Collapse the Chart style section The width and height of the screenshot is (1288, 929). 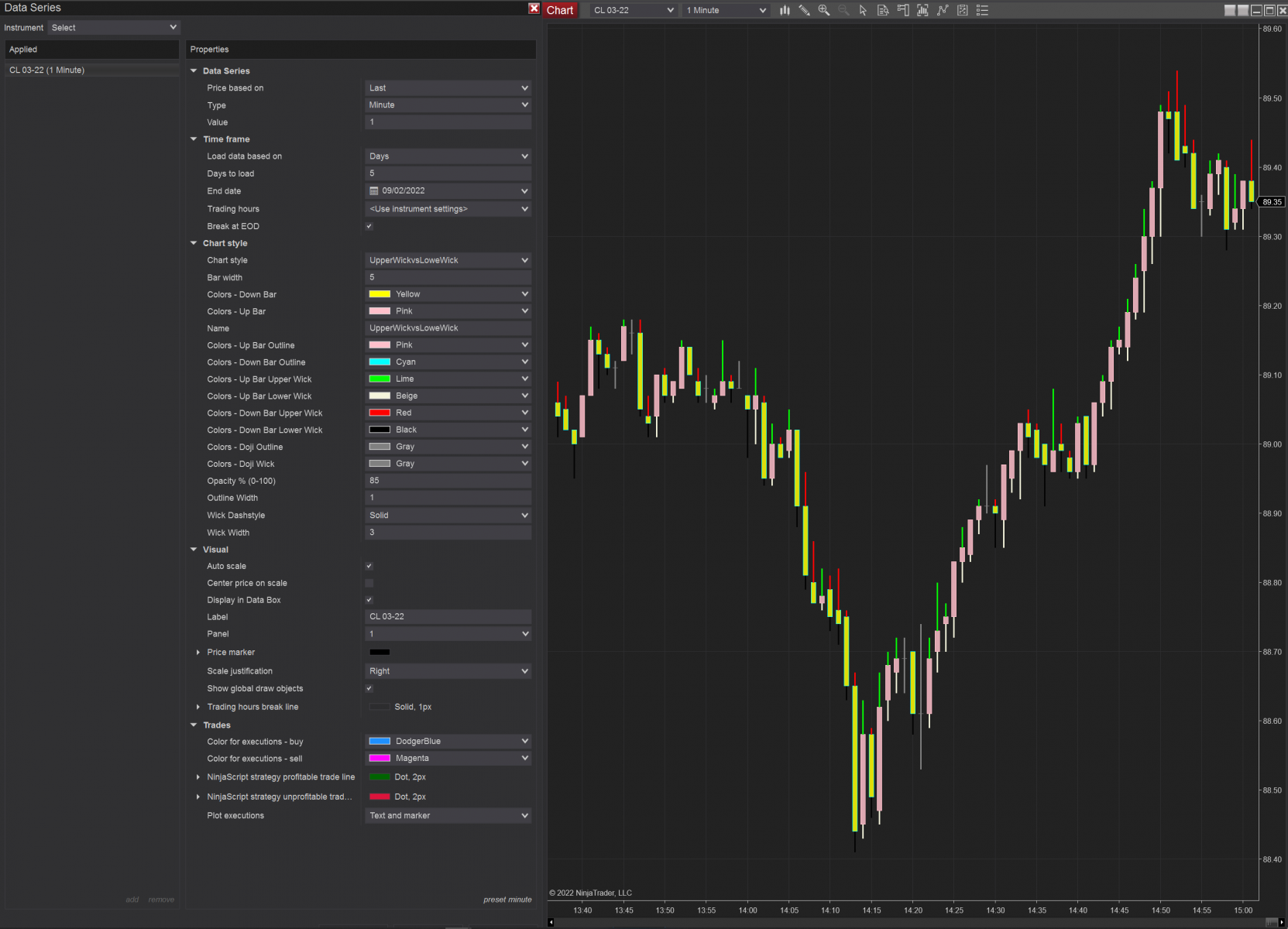pos(194,243)
